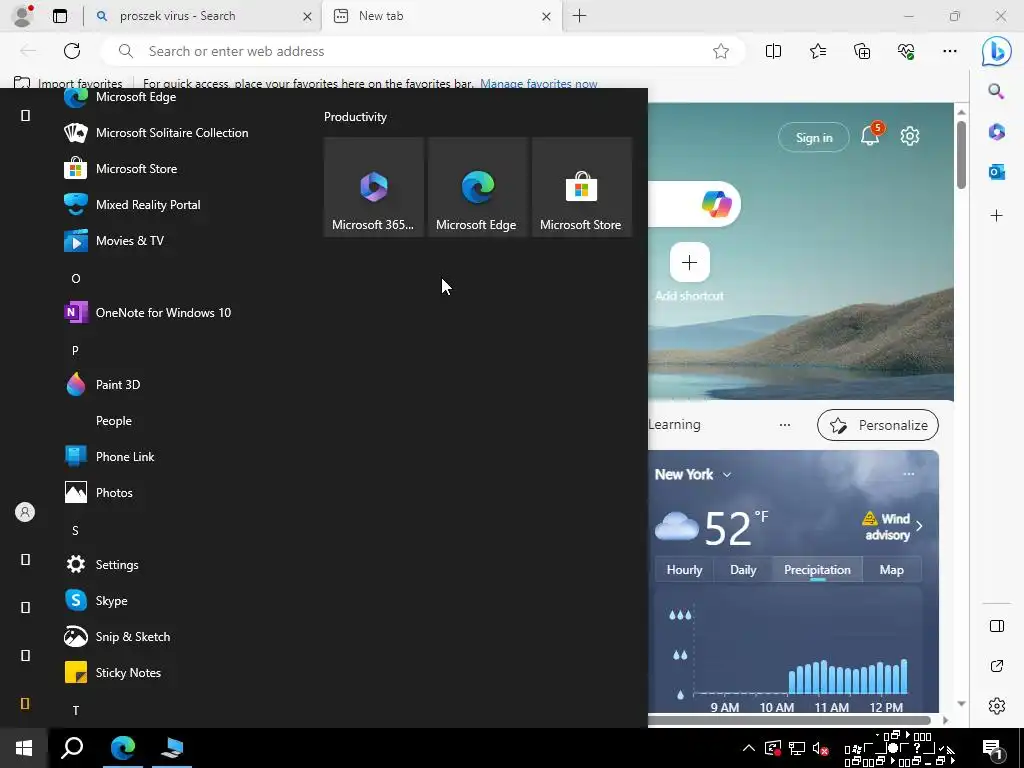This screenshot has height=768, width=1024.
Task: Select the Precipitation weather tab
Action: click(817, 569)
